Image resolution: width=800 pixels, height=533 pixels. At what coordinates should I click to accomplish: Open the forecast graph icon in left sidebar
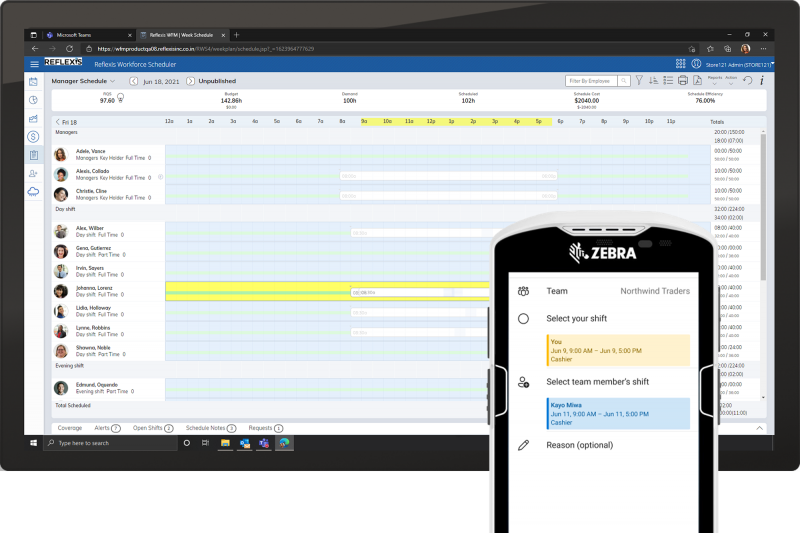point(33,118)
